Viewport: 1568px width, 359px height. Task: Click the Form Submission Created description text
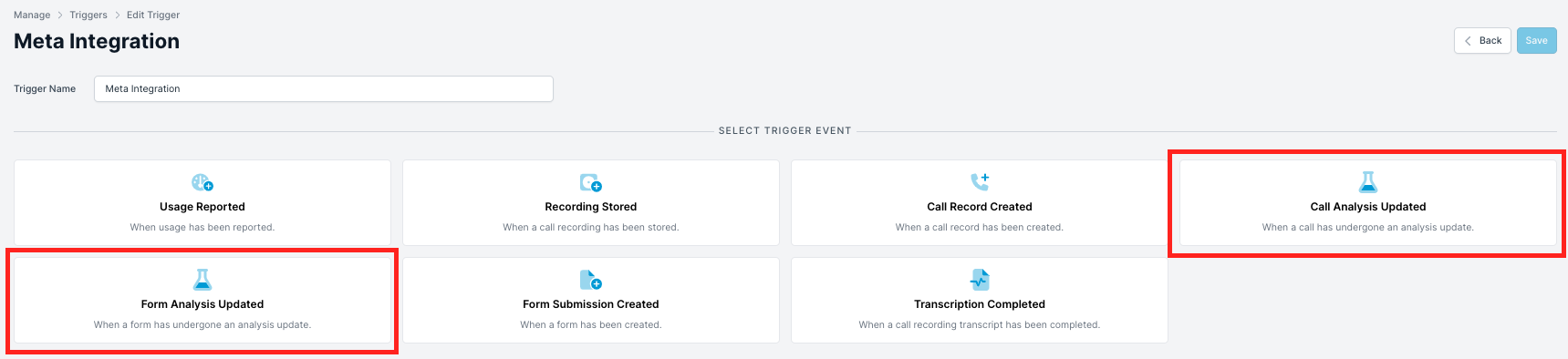point(591,324)
